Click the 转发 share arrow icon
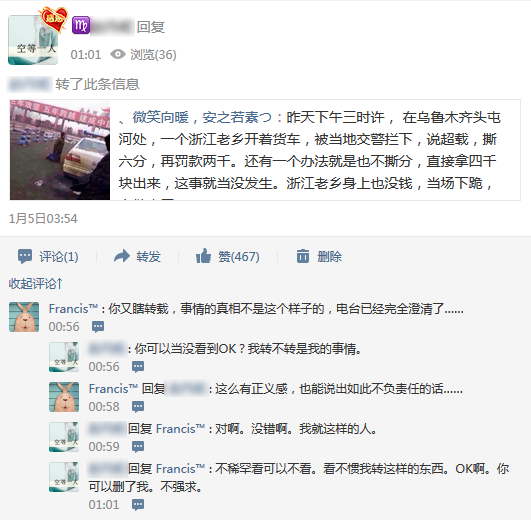 tap(122, 256)
